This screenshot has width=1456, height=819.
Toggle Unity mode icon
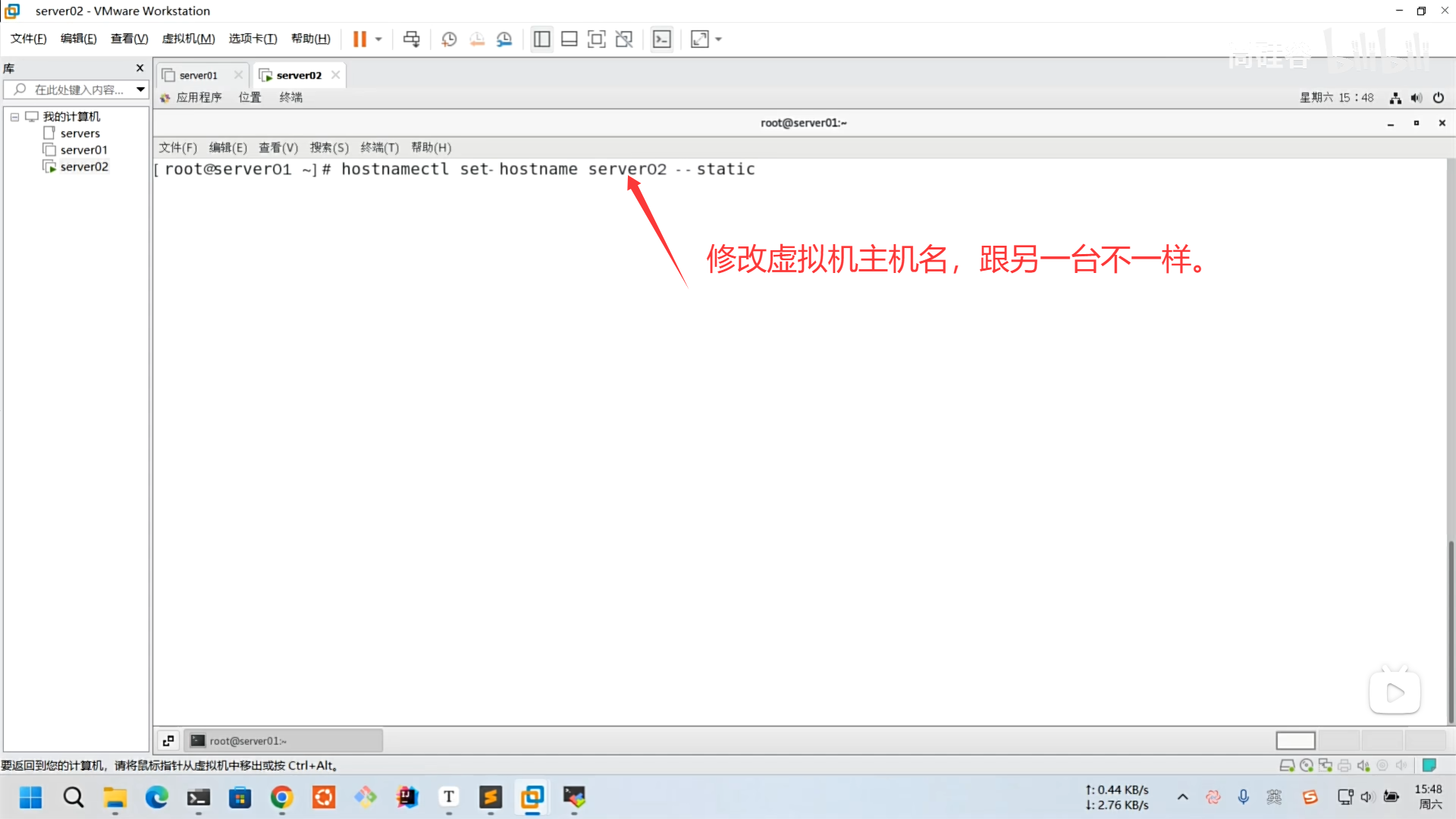(624, 39)
